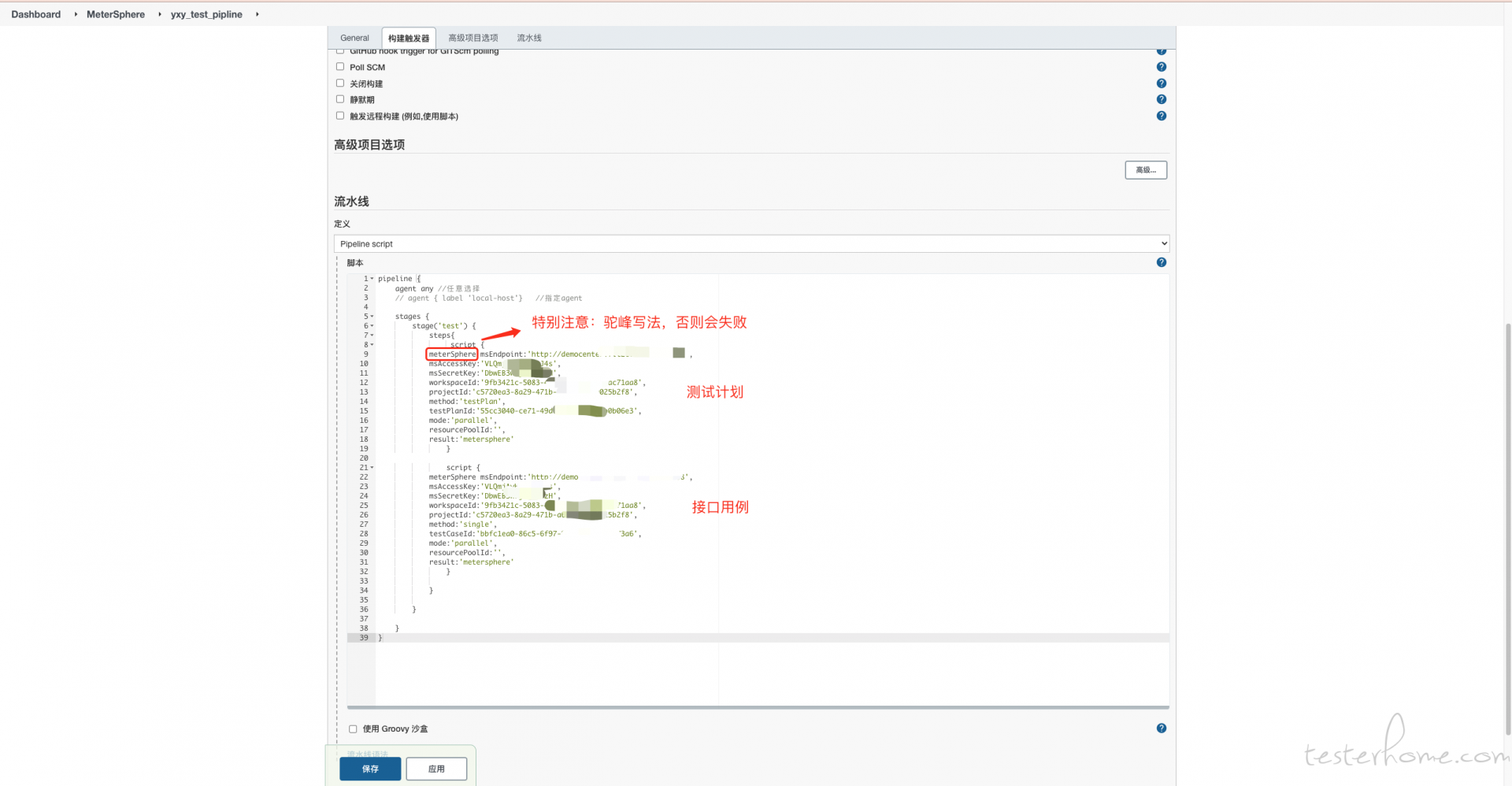Click the 保存 button
This screenshot has height=786, width=1512.
click(370, 769)
